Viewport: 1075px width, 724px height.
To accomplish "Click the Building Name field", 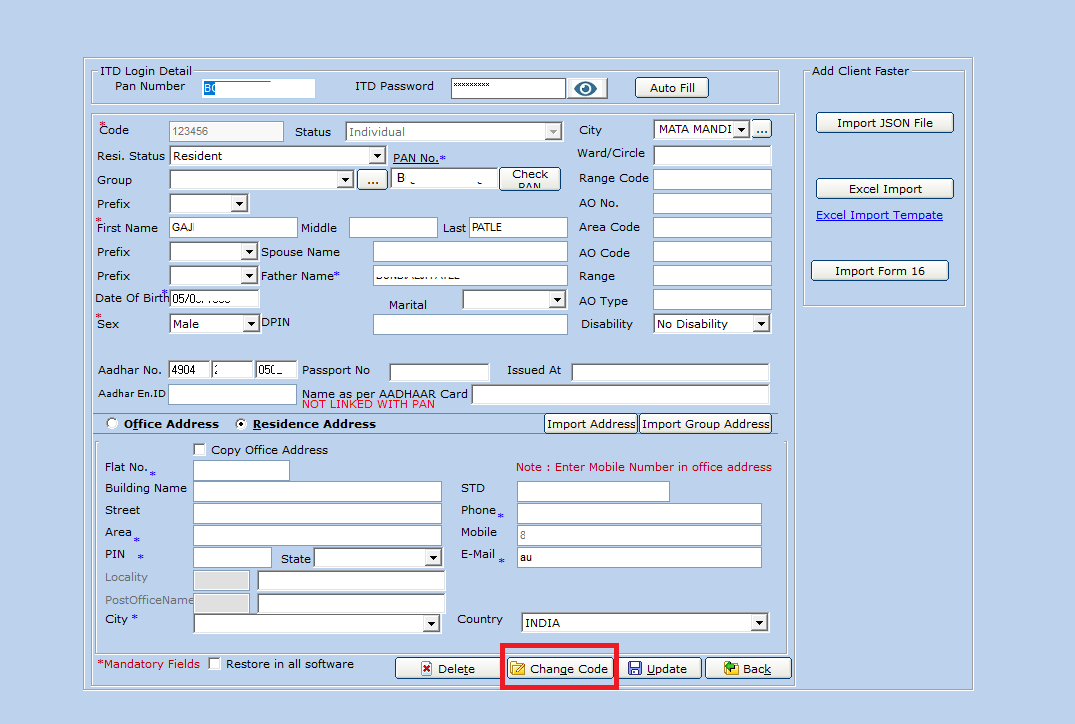I will [x=317, y=491].
